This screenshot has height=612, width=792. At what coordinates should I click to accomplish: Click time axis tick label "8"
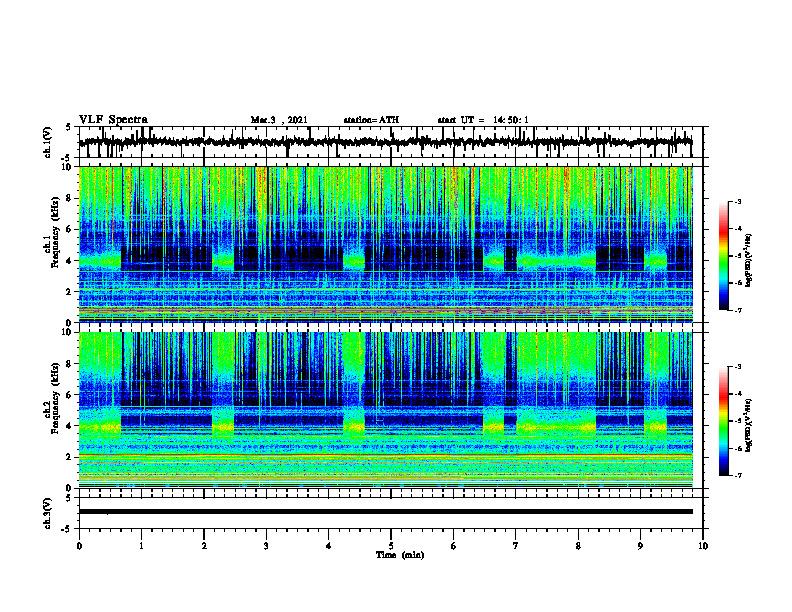(578, 546)
